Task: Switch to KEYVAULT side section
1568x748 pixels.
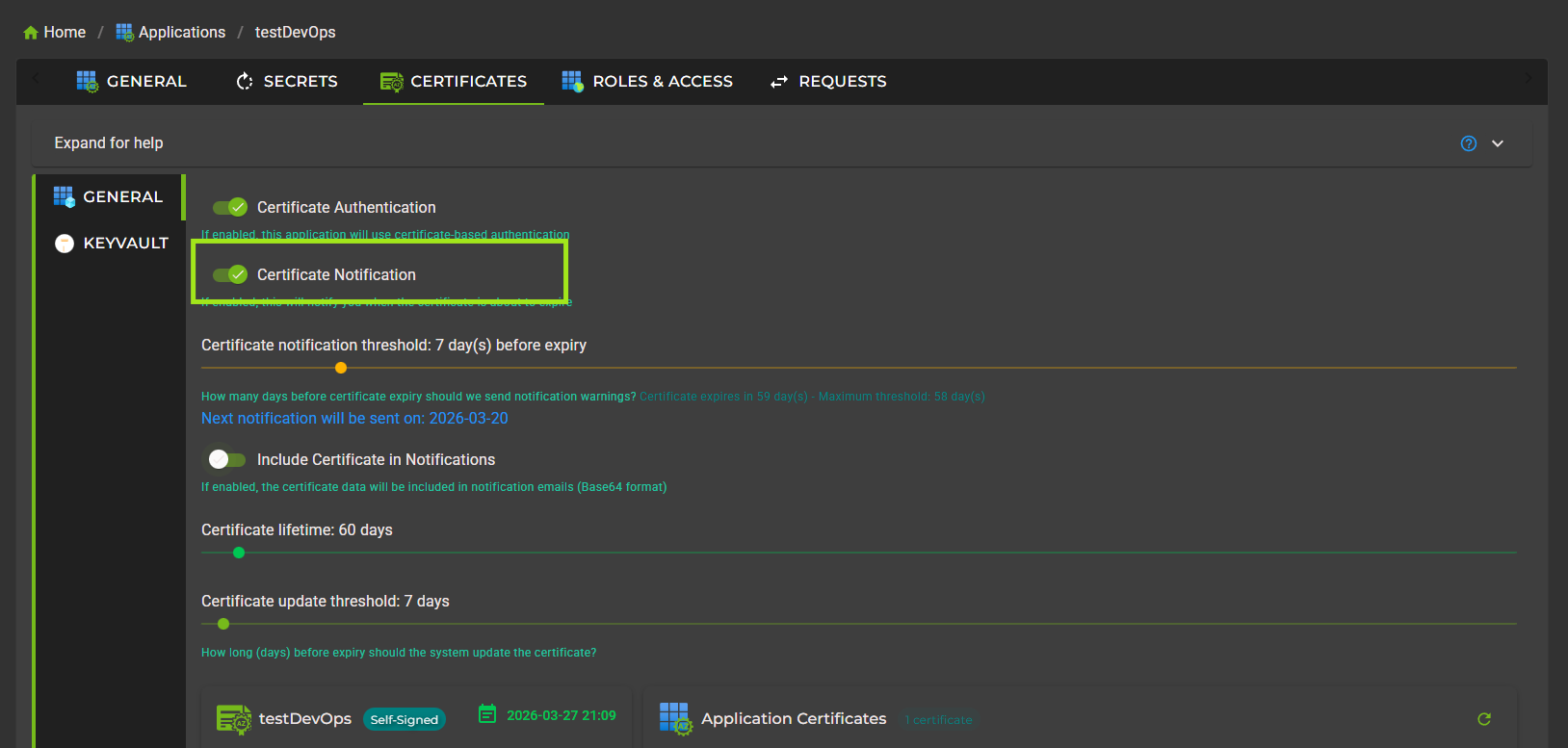Action: [x=109, y=244]
